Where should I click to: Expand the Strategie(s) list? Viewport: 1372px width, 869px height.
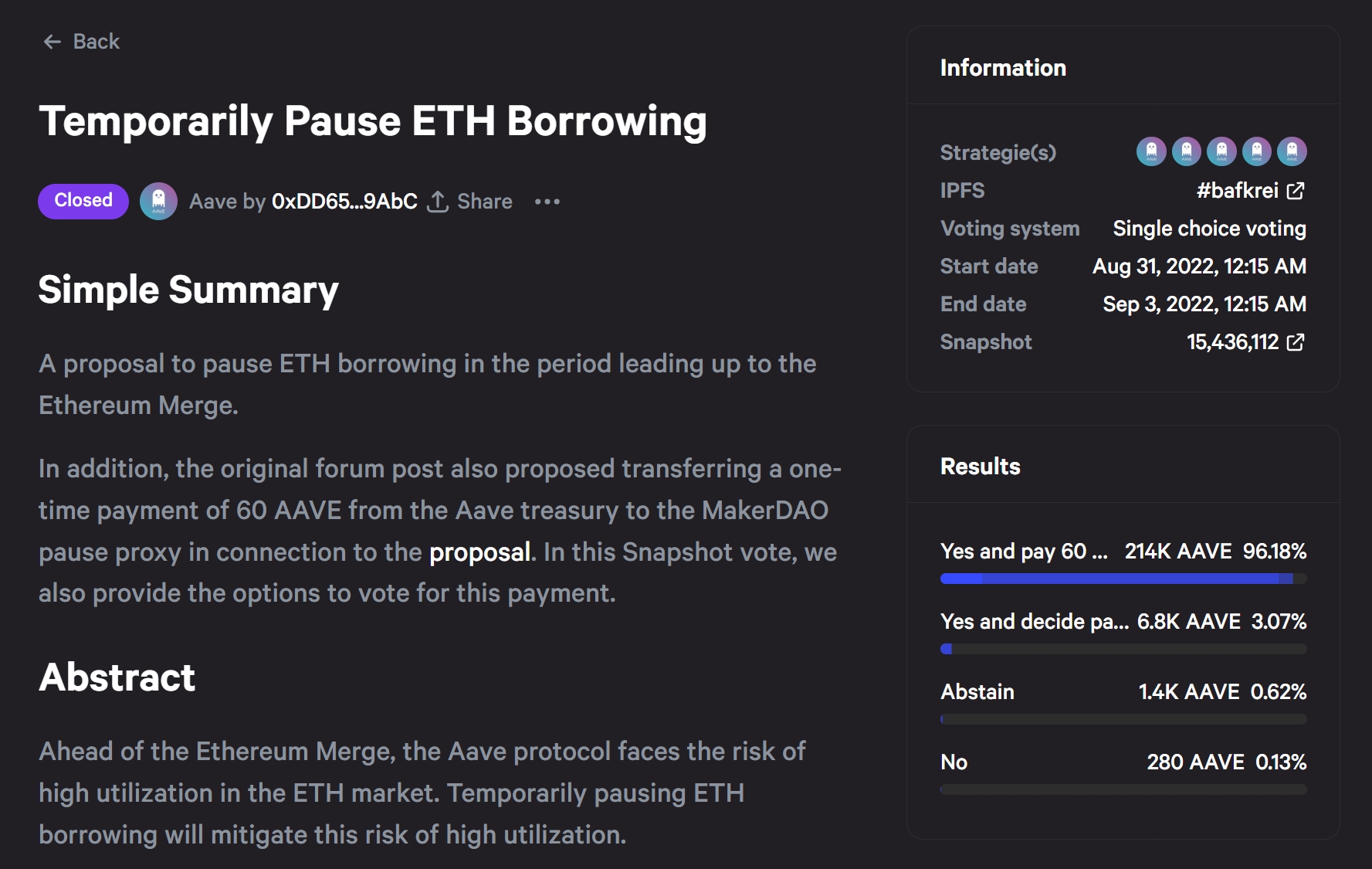point(997,152)
